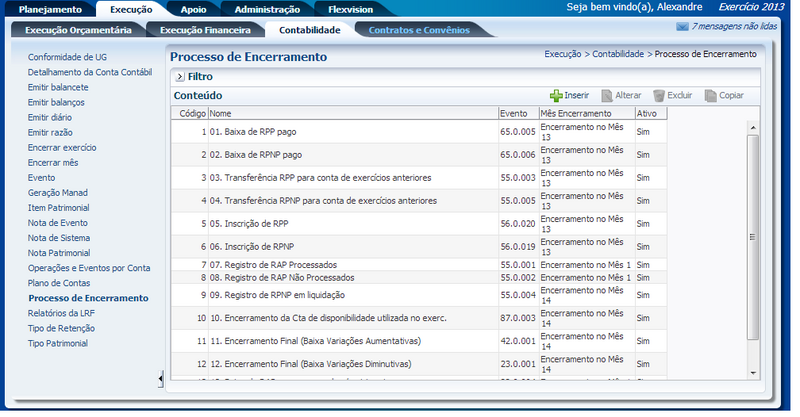Open Emitir balancete in the sidebar
The image size is (800, 417).
click(x=58, y=87)
